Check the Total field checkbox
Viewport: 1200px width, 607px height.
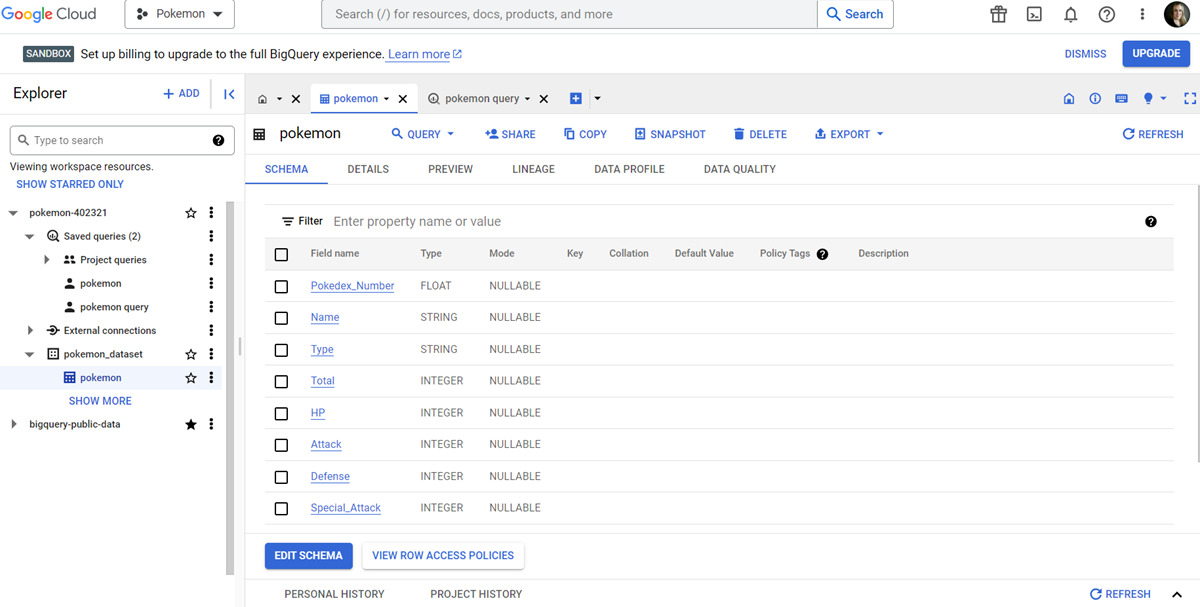click(x=281, y=382)
